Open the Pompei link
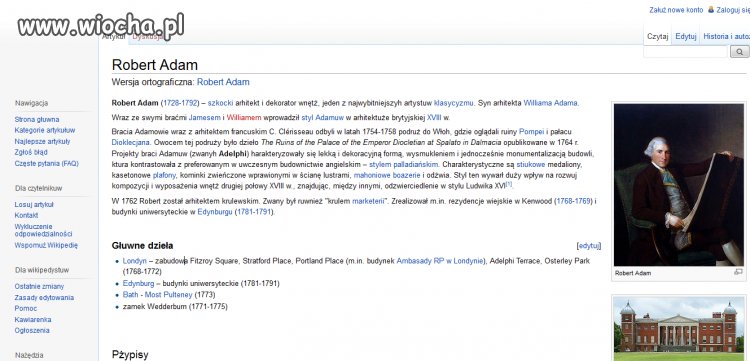 (531, 131)
